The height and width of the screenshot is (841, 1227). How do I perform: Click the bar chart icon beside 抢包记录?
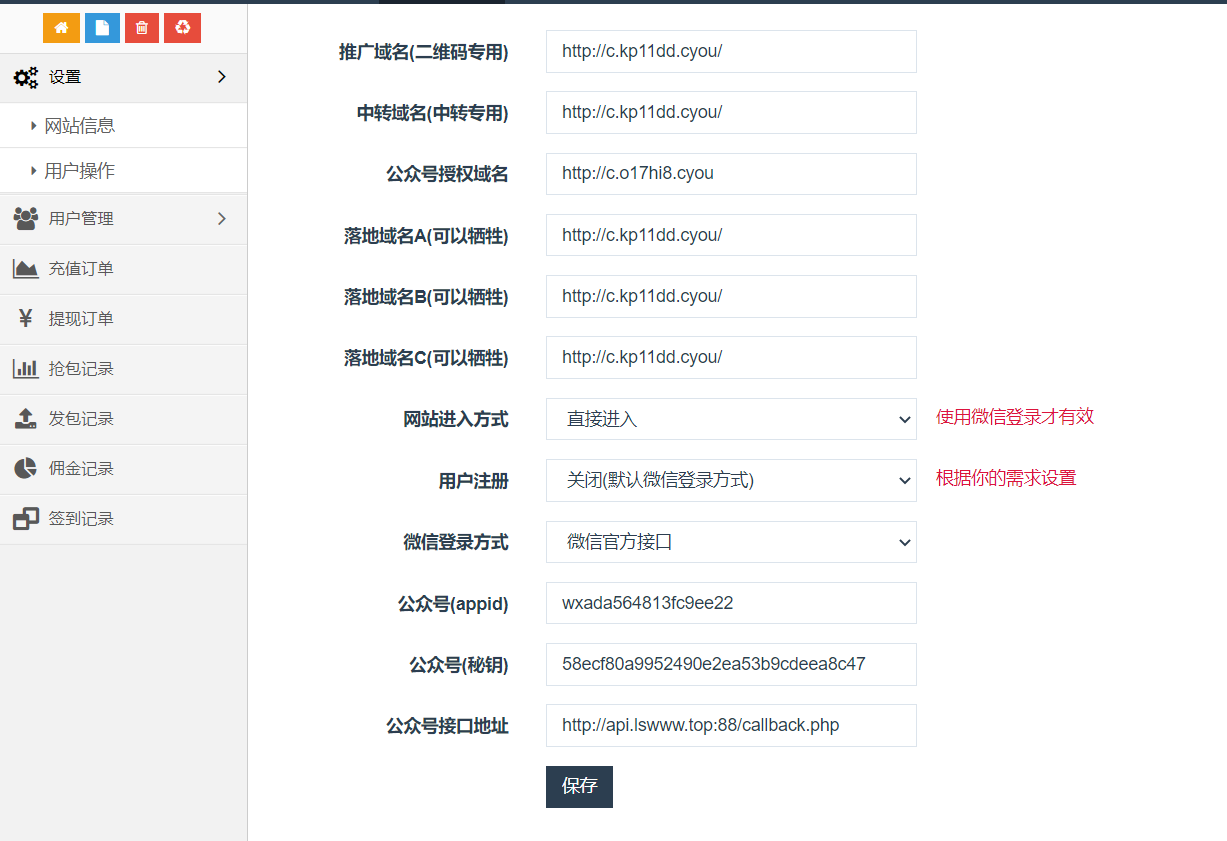(26, 368)
